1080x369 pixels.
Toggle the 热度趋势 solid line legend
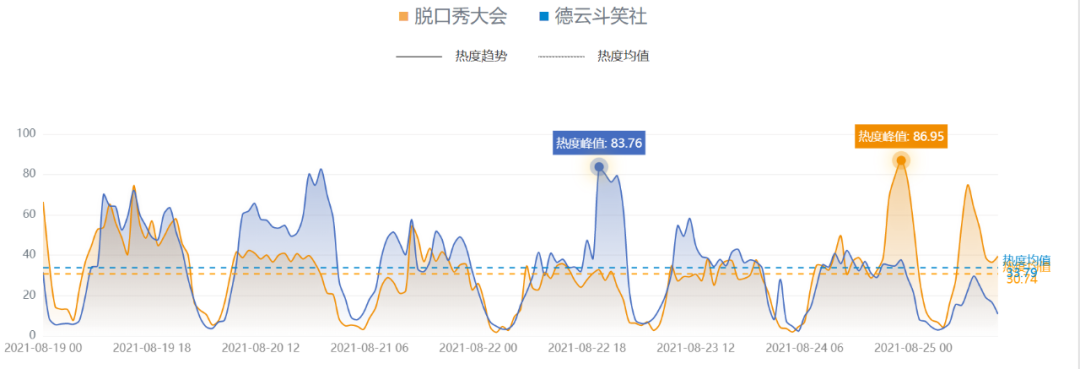tap(452, 57)
